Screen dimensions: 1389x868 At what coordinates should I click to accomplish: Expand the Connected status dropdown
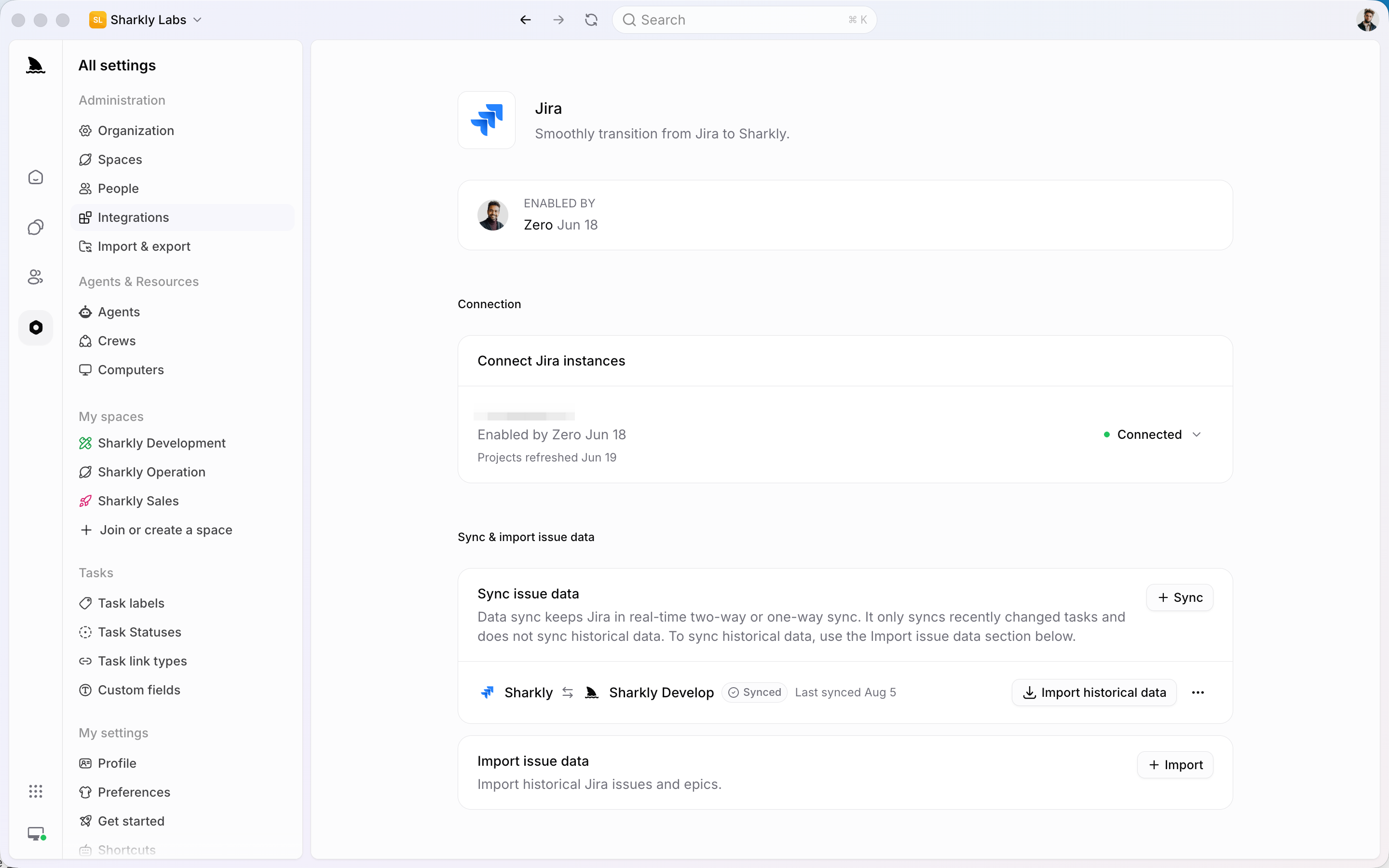[1153, 434]
